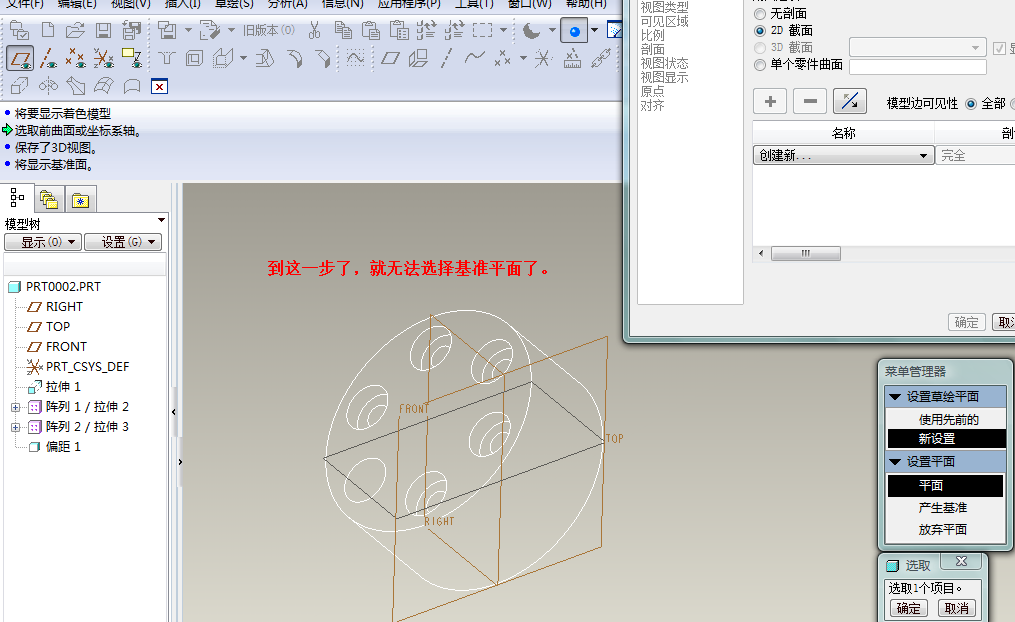Open dropdown arrow beside blue sphere icon

(x=594, y=30)
